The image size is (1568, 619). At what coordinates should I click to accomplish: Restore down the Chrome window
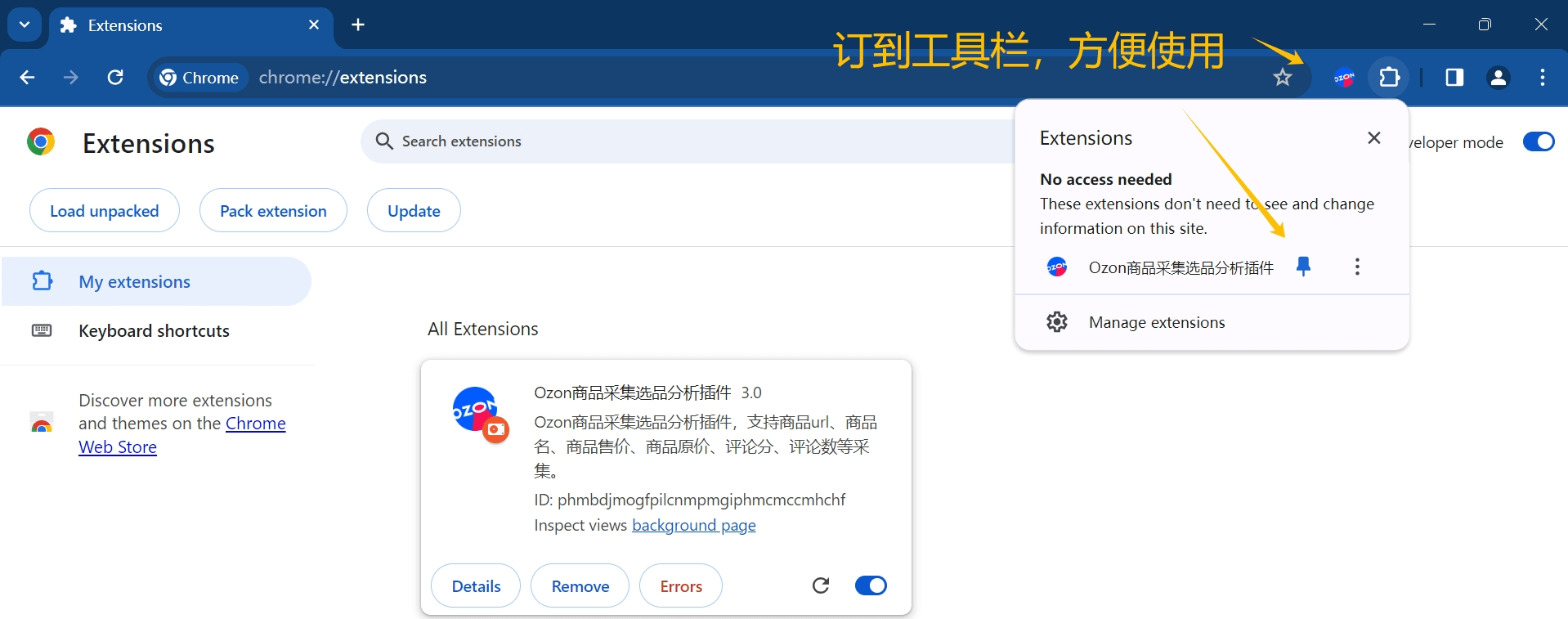click(x=1485, y=25)
